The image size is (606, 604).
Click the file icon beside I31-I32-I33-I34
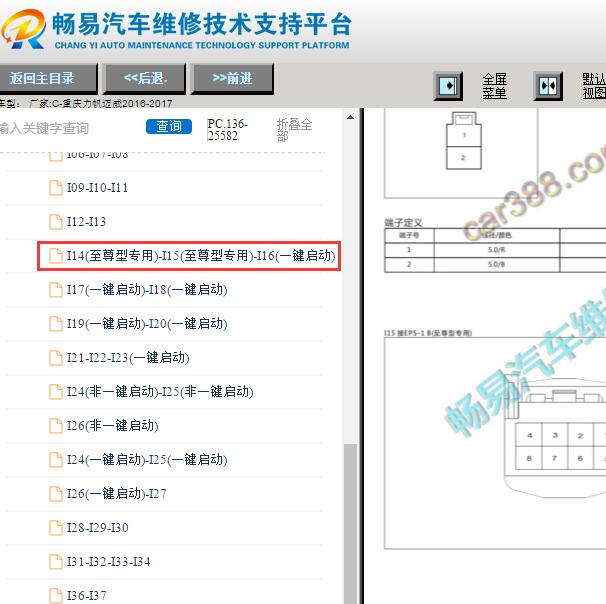(56, 562)
